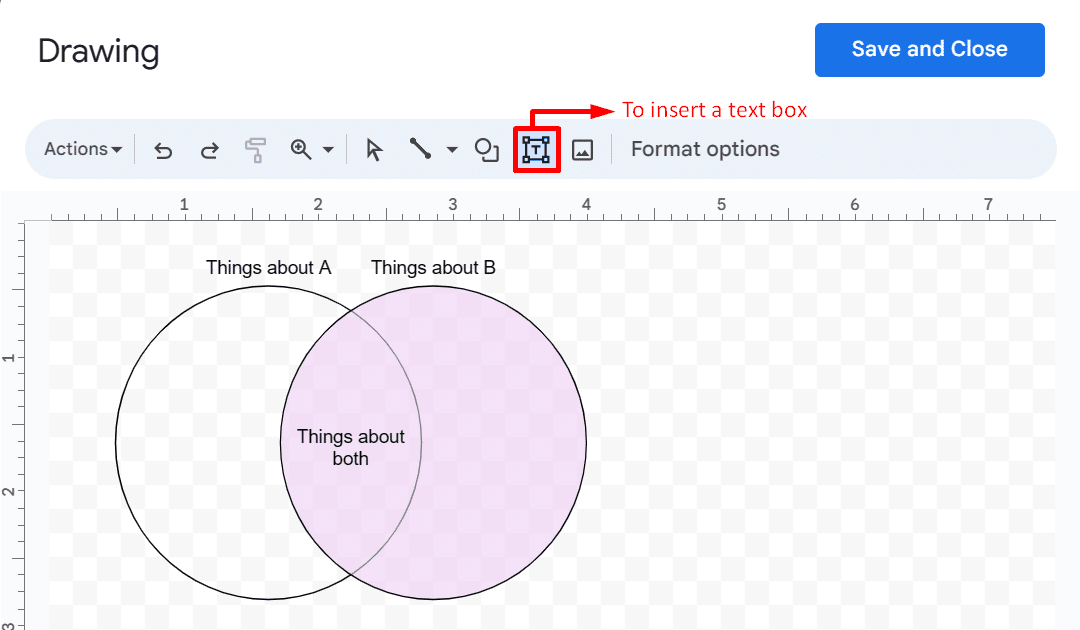Select the Things about both text

click(350, 447)
